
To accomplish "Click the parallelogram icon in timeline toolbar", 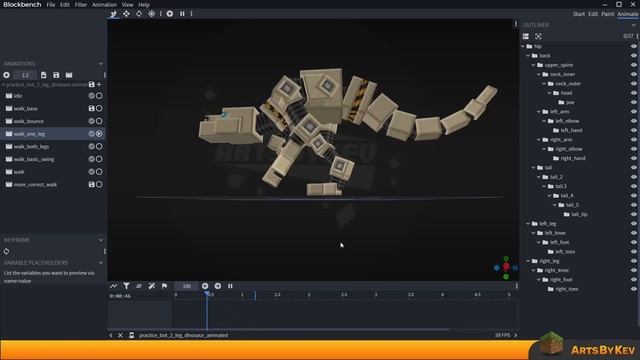I will click(x=139, y=286).
